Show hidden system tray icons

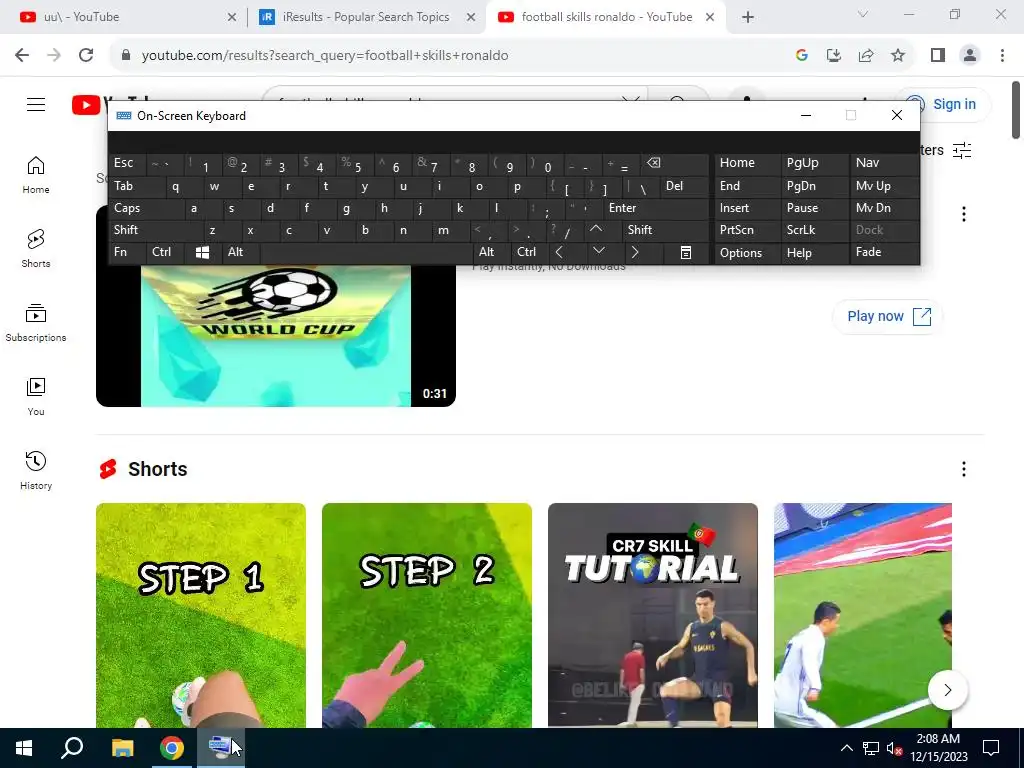point(846,748)
